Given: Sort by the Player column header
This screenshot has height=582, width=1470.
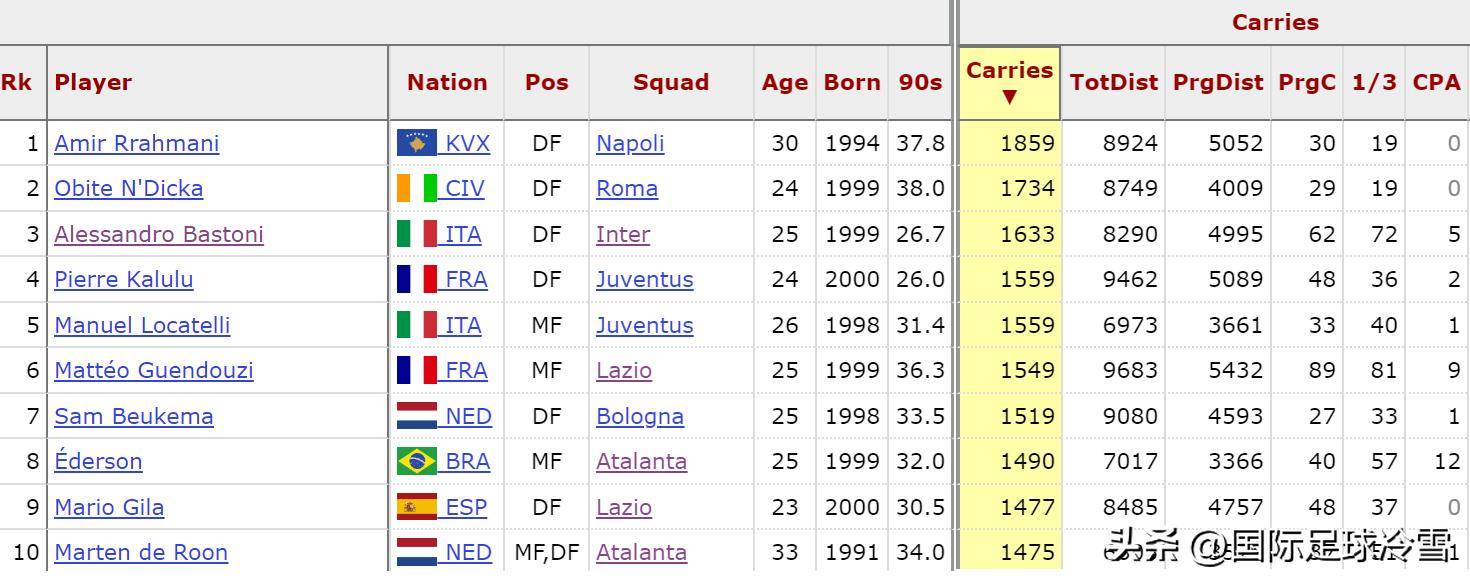Looking at the screenshot, I should click(93, 83).
